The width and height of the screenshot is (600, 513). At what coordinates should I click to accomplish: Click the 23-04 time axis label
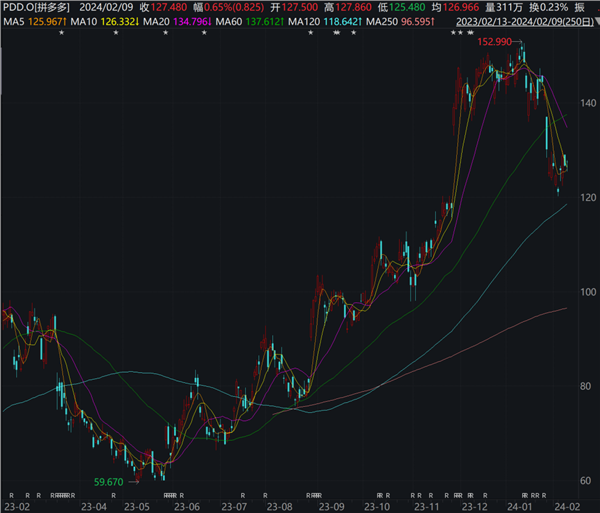94,507
